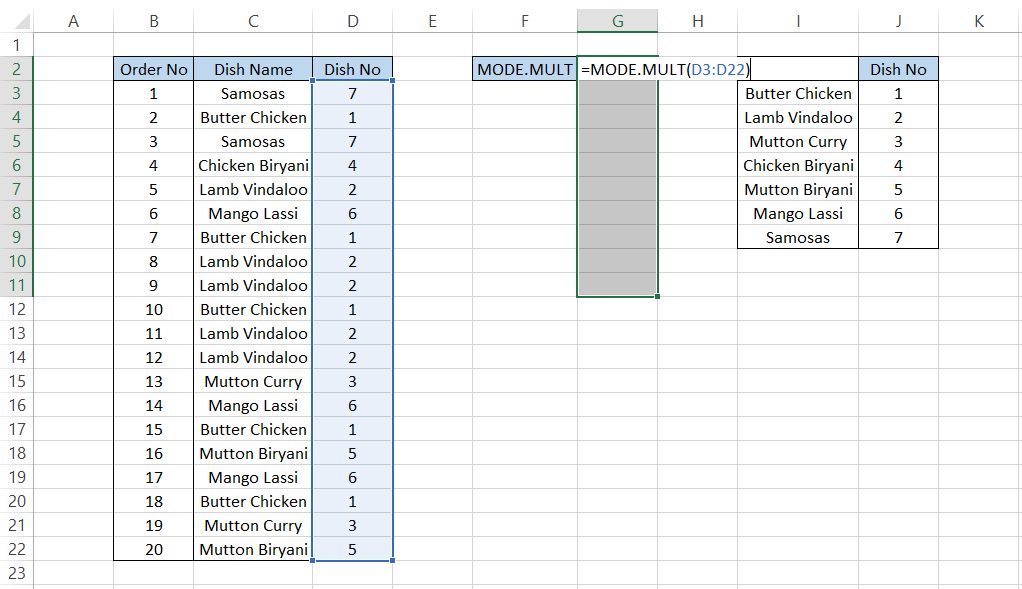Click the row 12 header
The image size is (1022, 589).
[16, 309]
